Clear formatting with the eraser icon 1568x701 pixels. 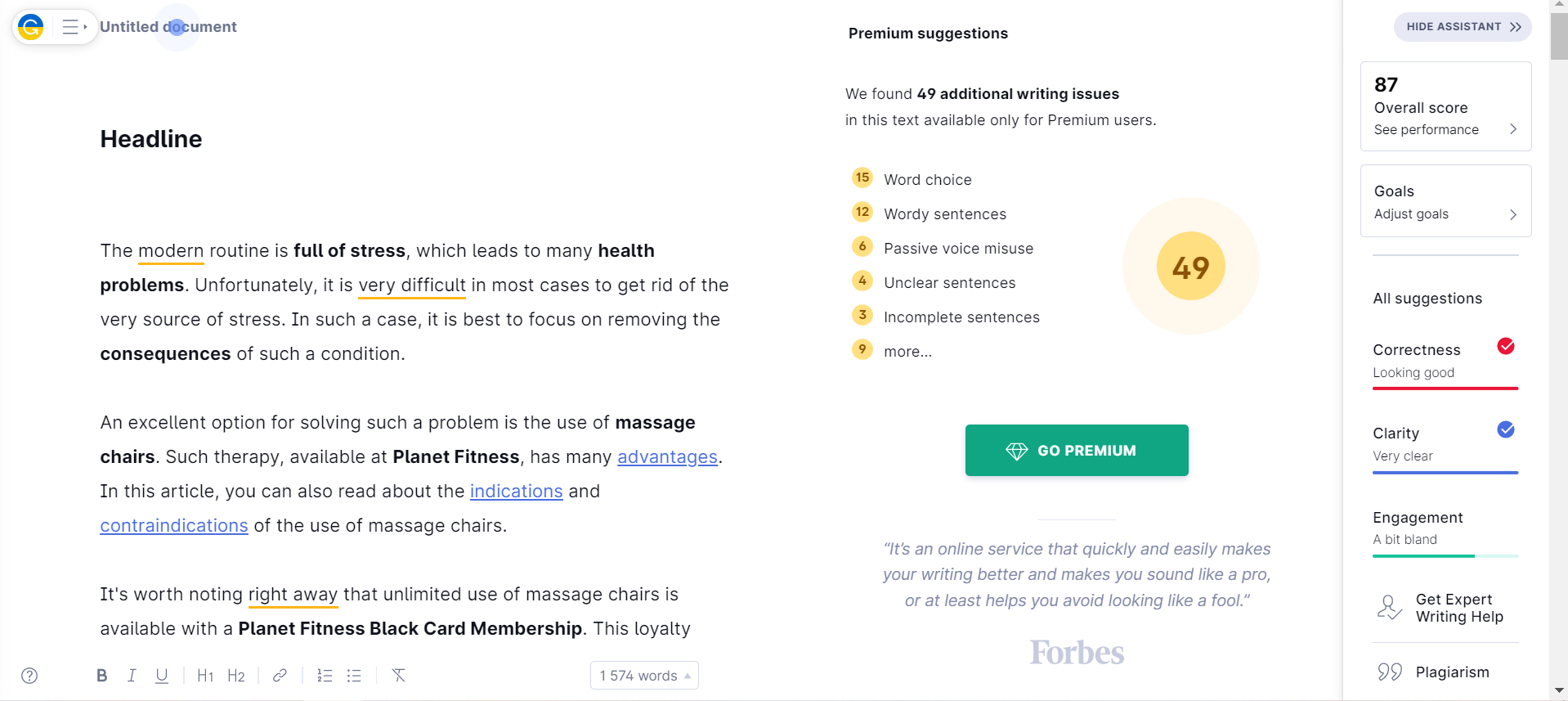pyautogui.click(x=398, y=676)
